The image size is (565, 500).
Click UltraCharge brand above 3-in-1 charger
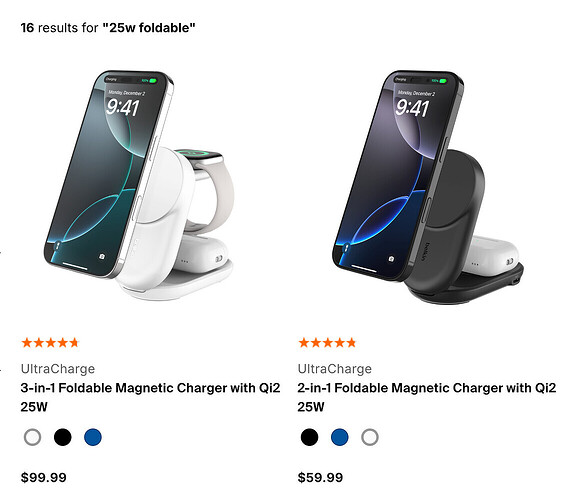pyautogui.click(x=58, y=369)
